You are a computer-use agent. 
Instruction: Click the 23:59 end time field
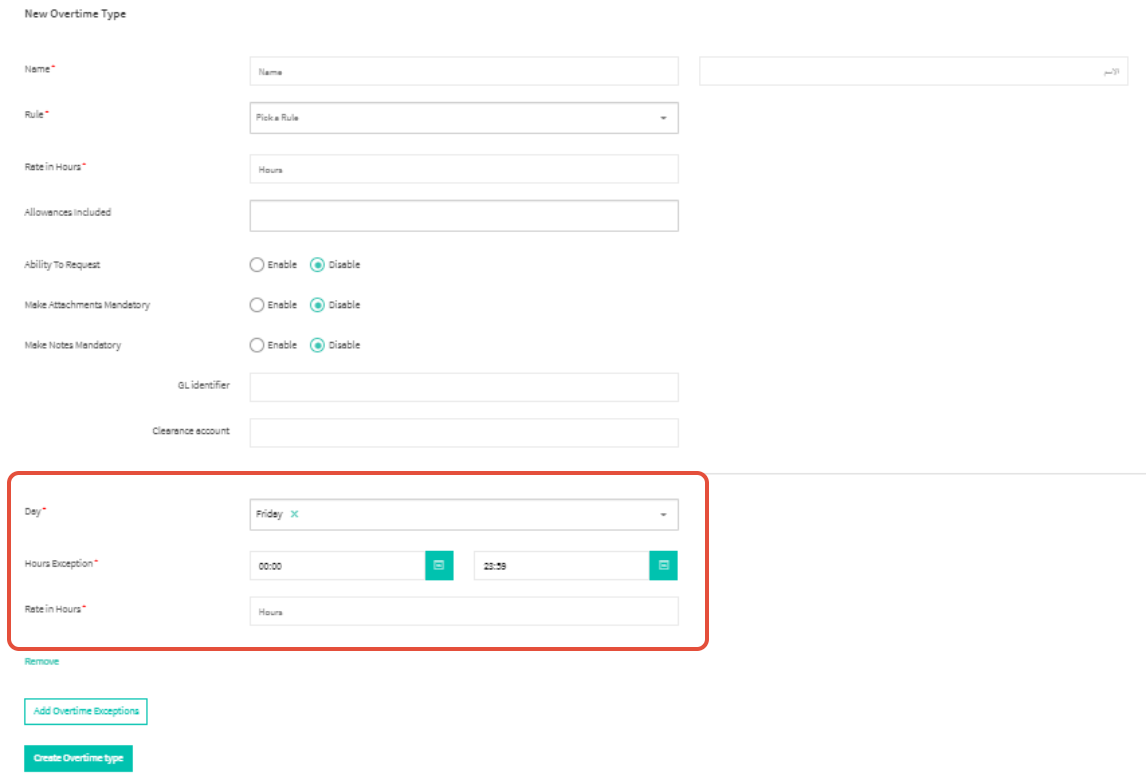coord(561,566)
